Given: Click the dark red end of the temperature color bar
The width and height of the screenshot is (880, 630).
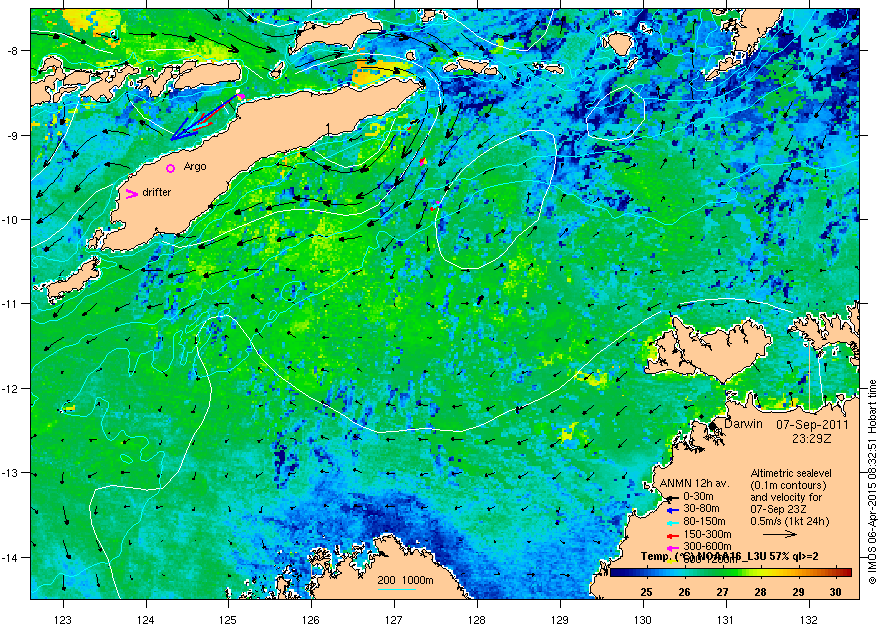Looking at the screenshot, I should pyautogui.click(x=847, y=572).
